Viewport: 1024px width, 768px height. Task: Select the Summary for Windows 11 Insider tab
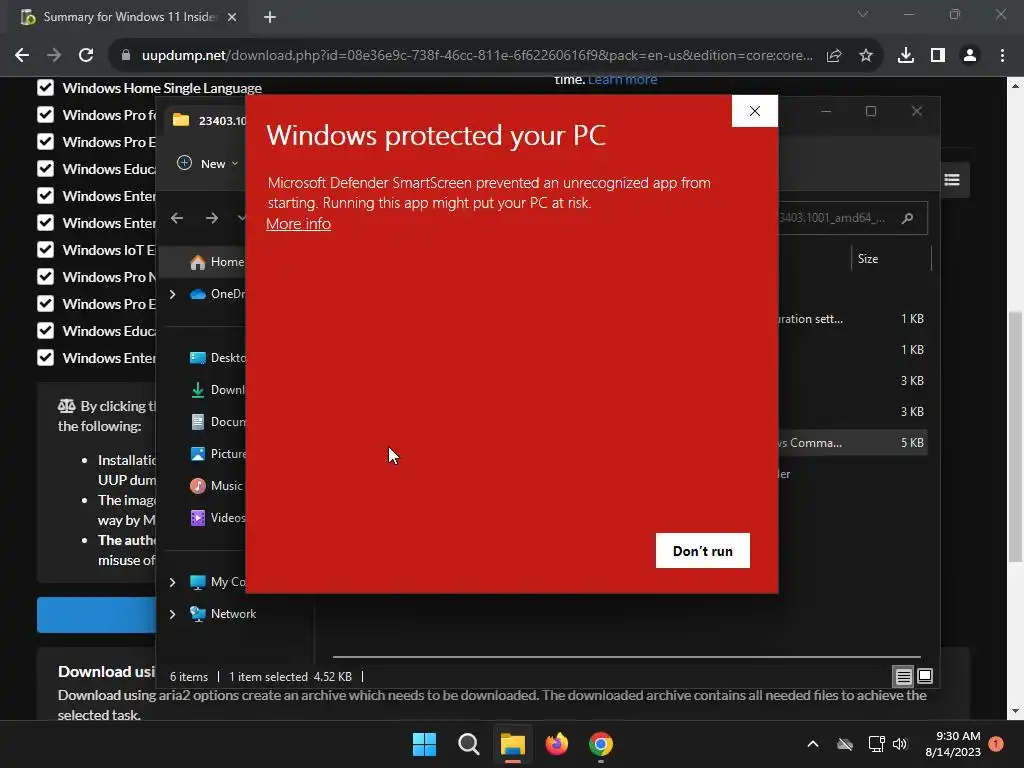tap(129, 17)
